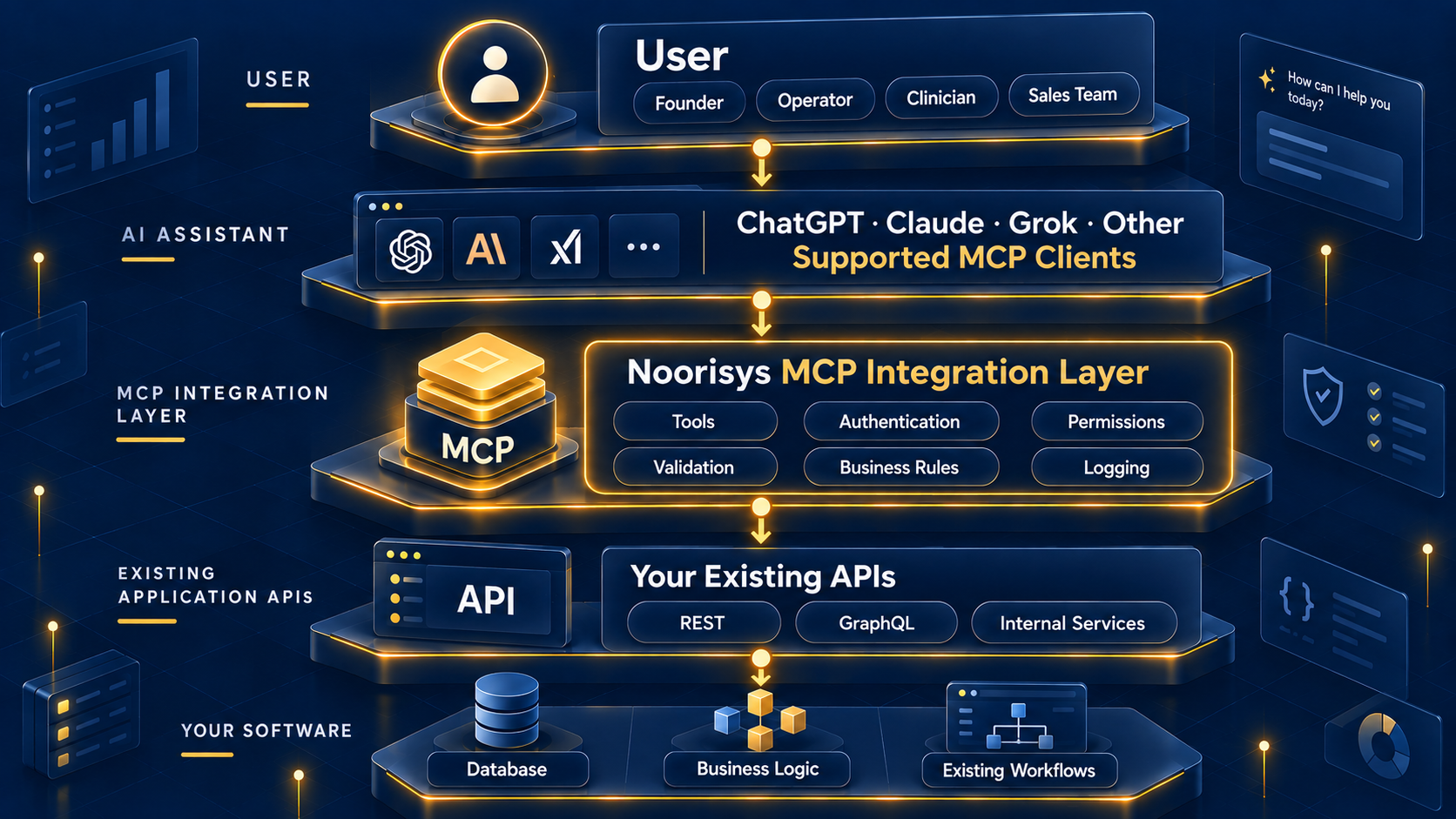
Task: Select the Authentication pill
Action: 900,421
